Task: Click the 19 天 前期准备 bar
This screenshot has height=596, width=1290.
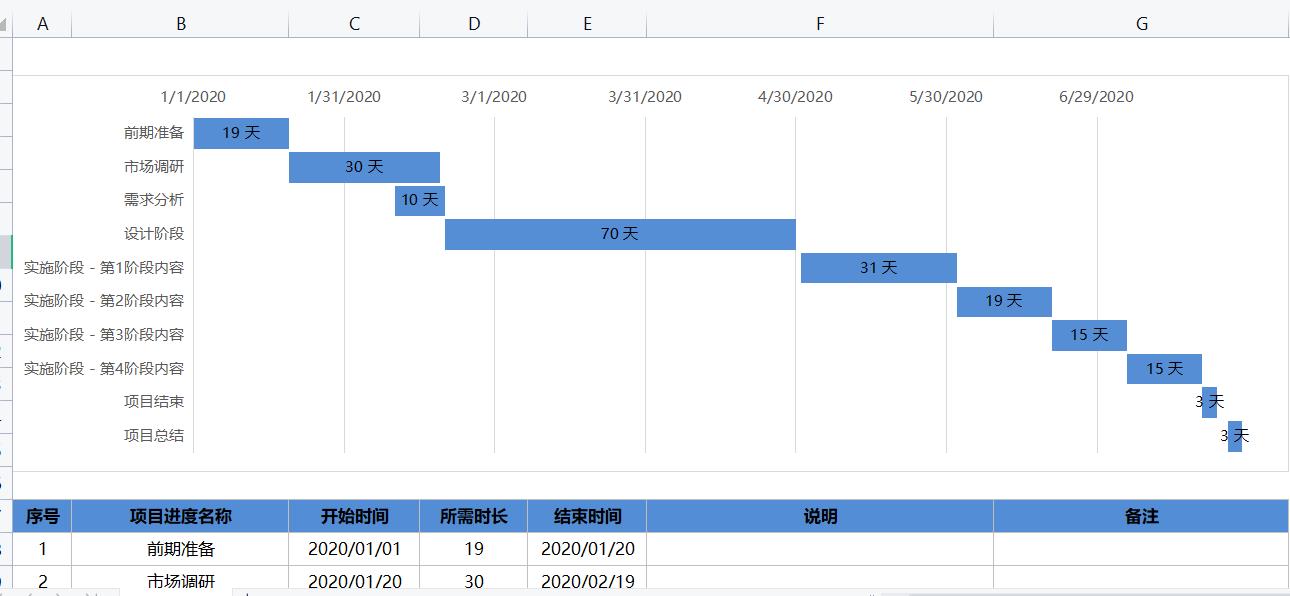Action: [x=241, y=133]
